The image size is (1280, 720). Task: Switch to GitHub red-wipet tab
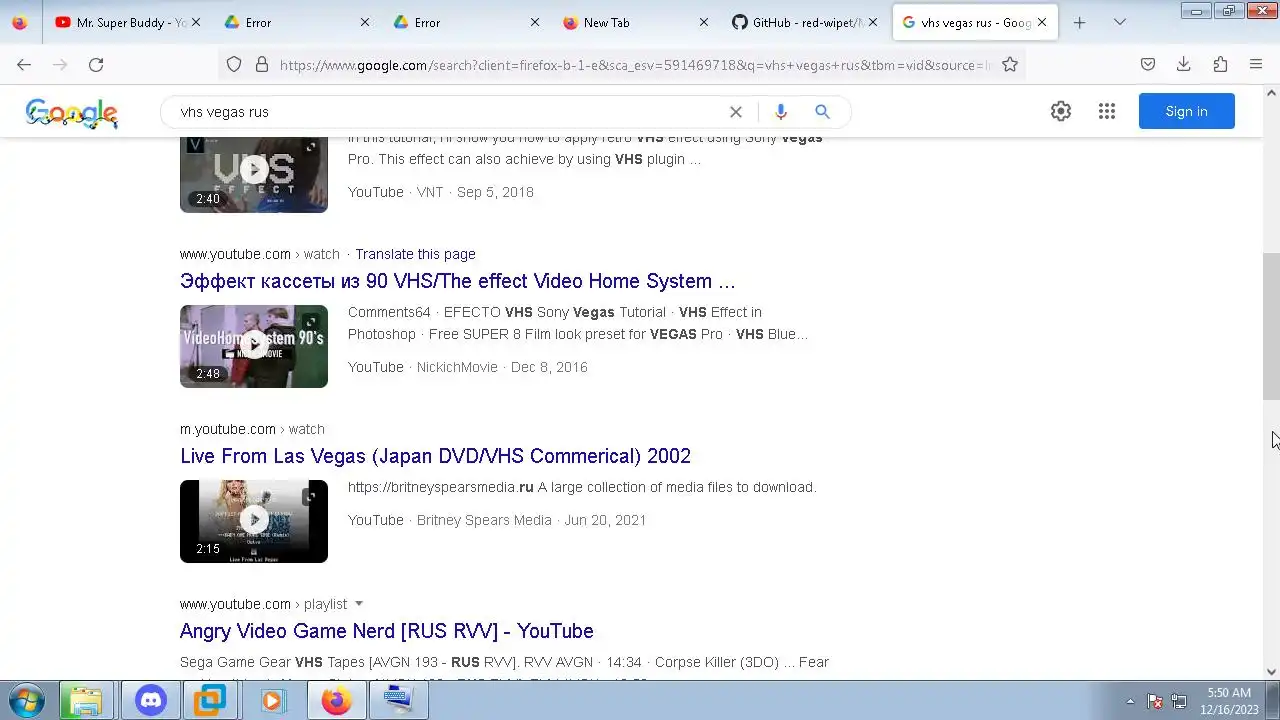coord(806,22)
